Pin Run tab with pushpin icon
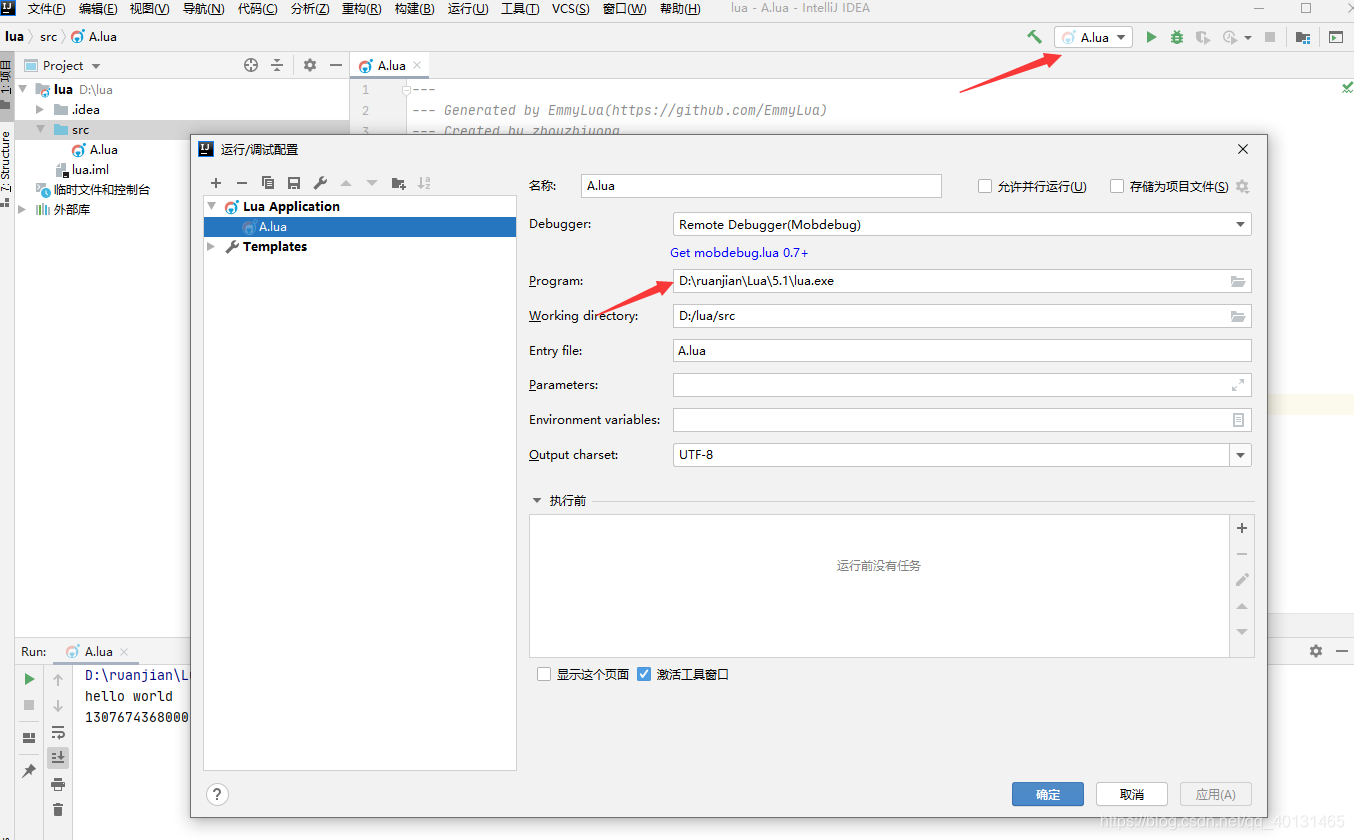 [29, 771]
